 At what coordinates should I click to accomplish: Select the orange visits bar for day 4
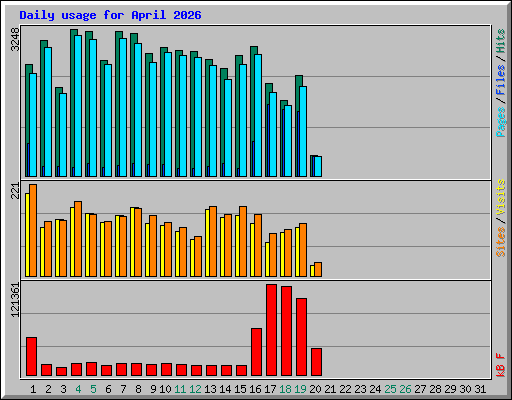tap(78, 239)
